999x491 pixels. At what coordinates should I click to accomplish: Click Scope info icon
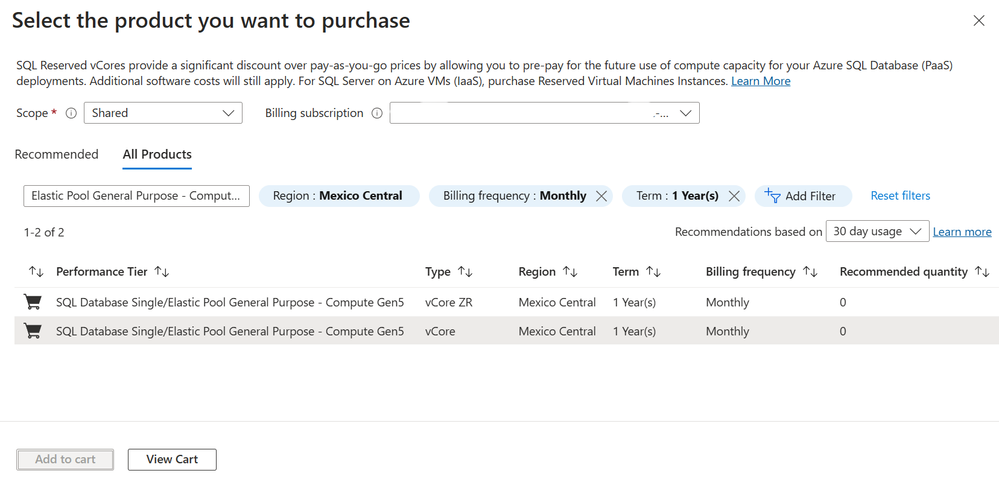click(x=71, y=114)
